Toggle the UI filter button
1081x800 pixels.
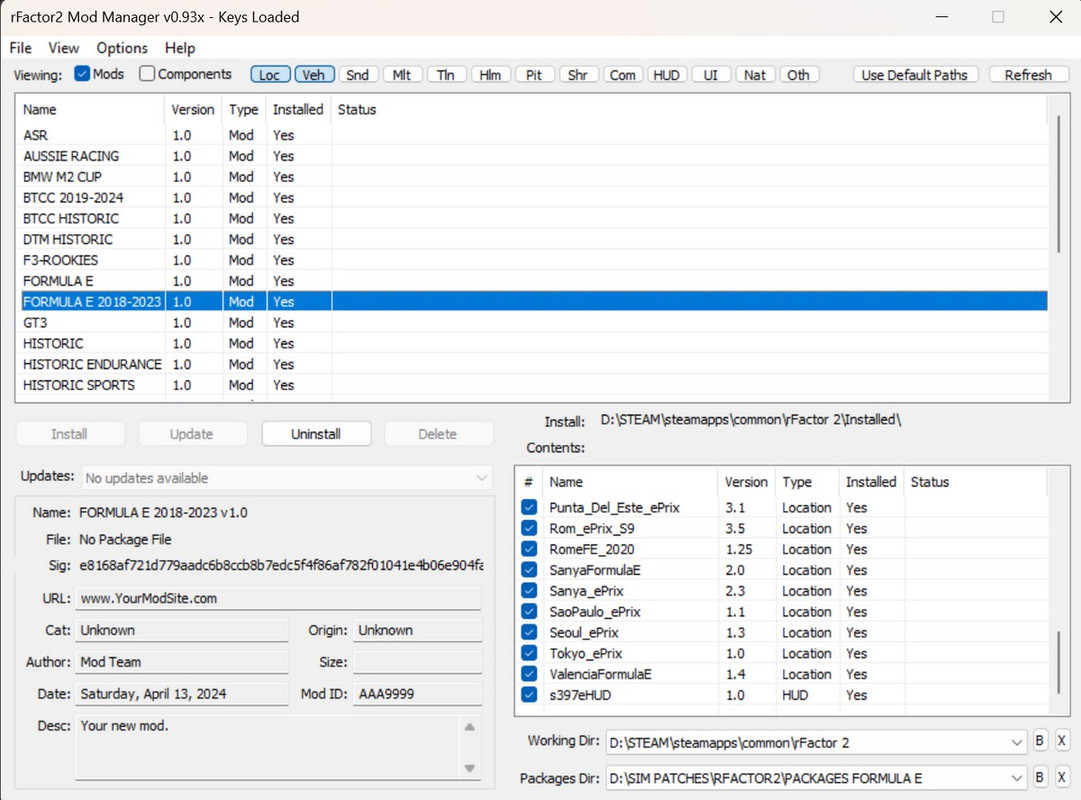[x=710, y=74]
